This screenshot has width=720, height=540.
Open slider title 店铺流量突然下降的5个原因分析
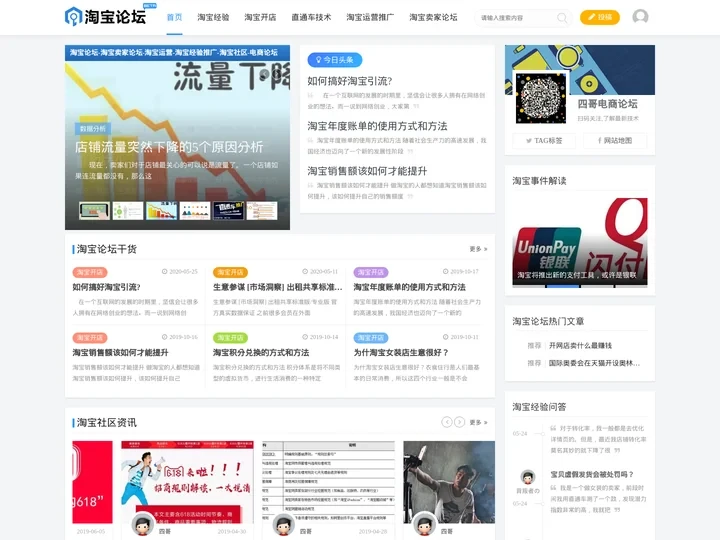(169, 147)
